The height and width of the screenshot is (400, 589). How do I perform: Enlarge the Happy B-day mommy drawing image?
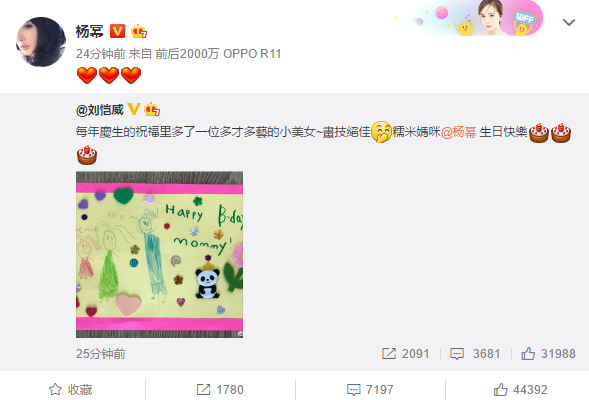(x=159, y=254)
